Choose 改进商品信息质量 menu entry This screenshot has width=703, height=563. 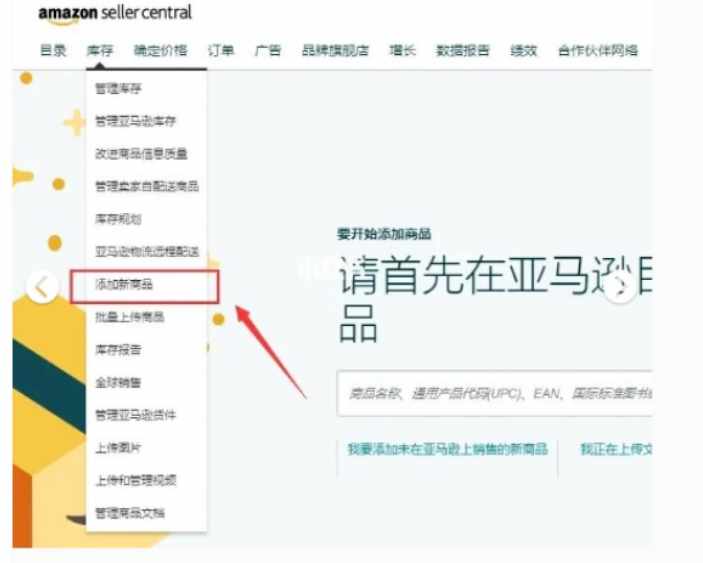click(141, 154)
